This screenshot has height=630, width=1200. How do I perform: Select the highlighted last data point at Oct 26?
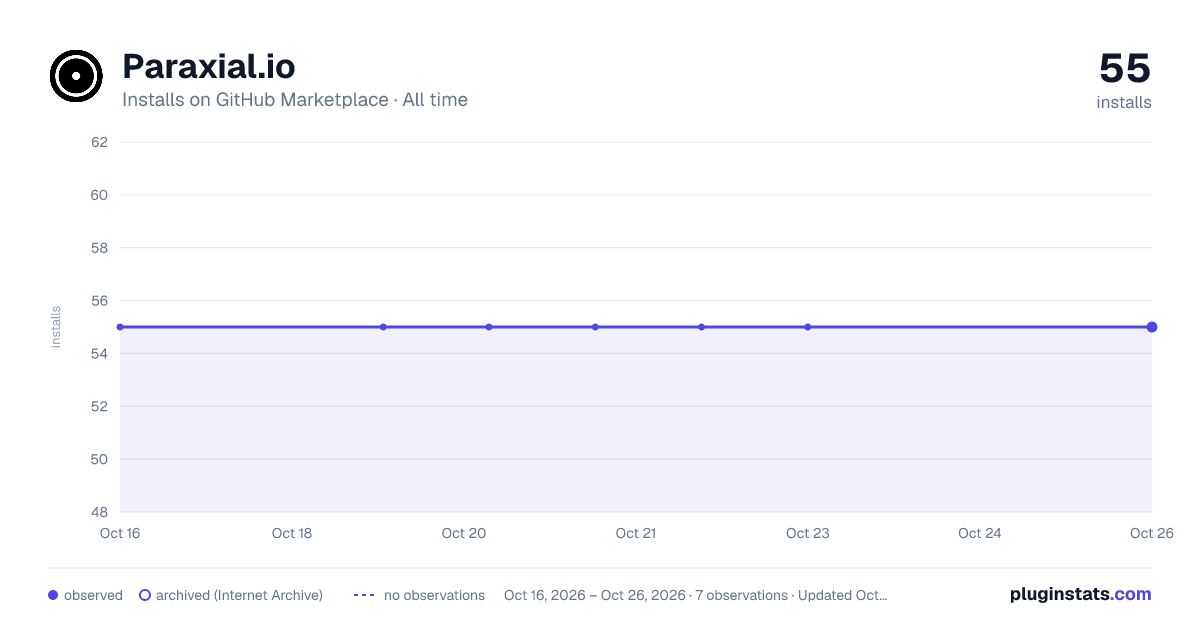(1152, 327)
